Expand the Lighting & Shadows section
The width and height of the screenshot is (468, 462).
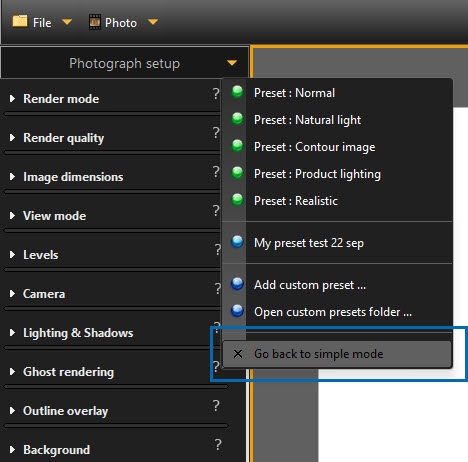coord(12,333)
